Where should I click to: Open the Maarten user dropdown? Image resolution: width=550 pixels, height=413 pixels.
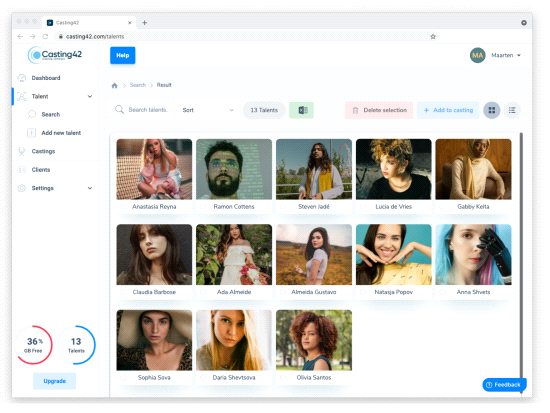point(506,55)
